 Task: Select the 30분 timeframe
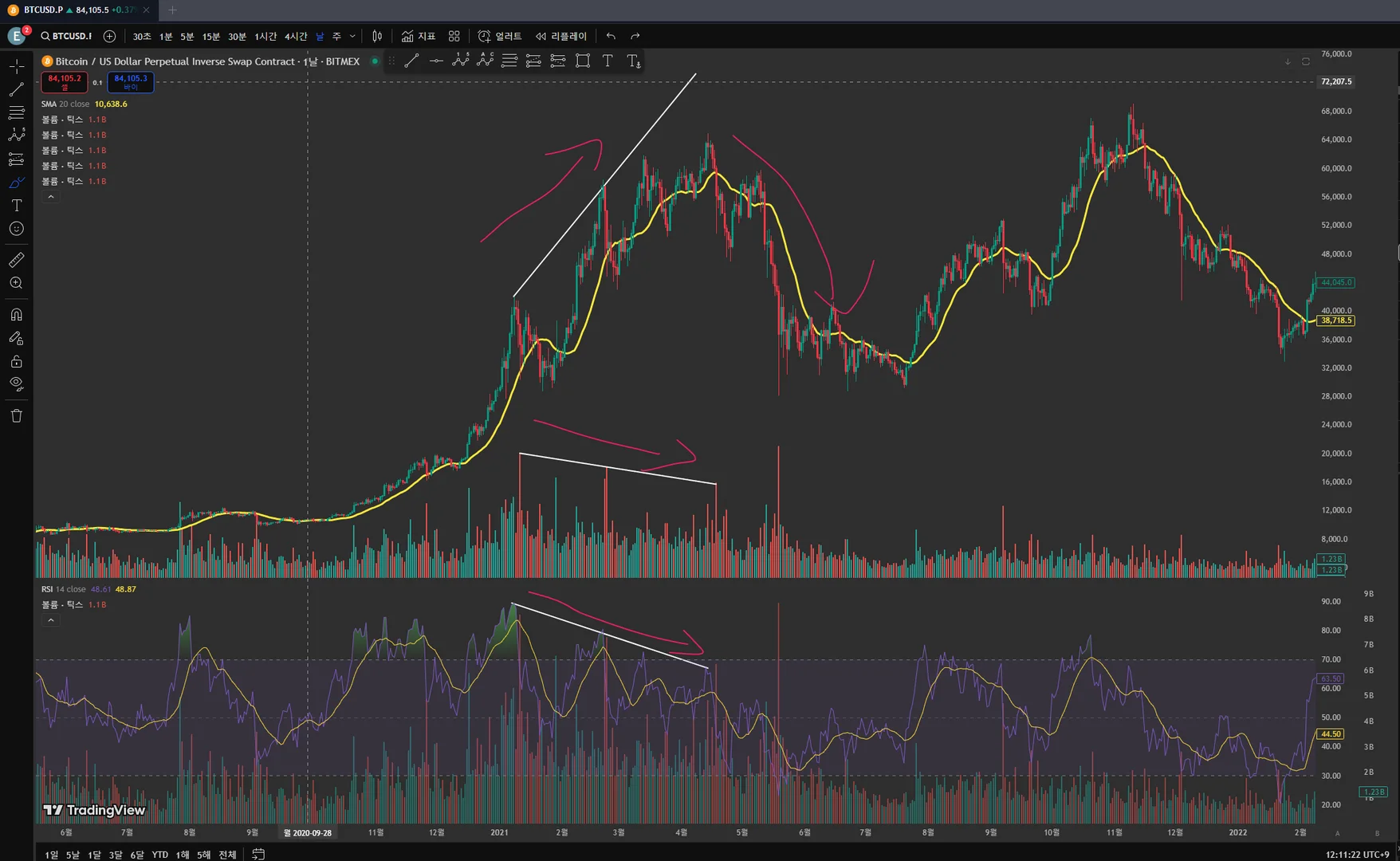238,36
